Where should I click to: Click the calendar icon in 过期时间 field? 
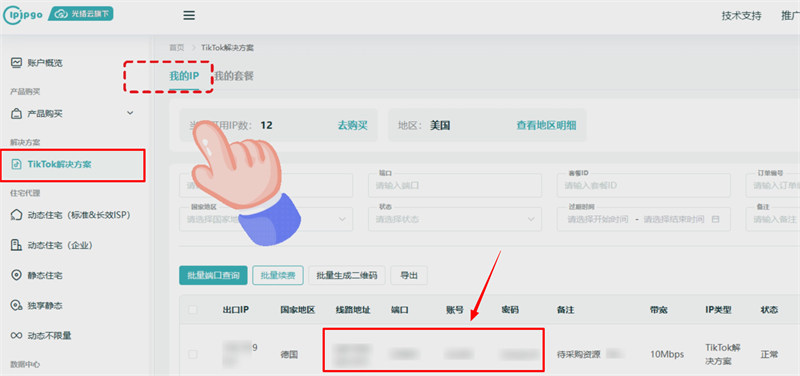(715, 219)
